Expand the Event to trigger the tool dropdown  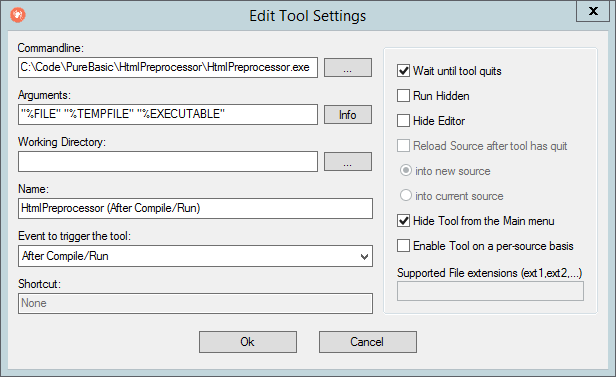[x=195, y=256]
